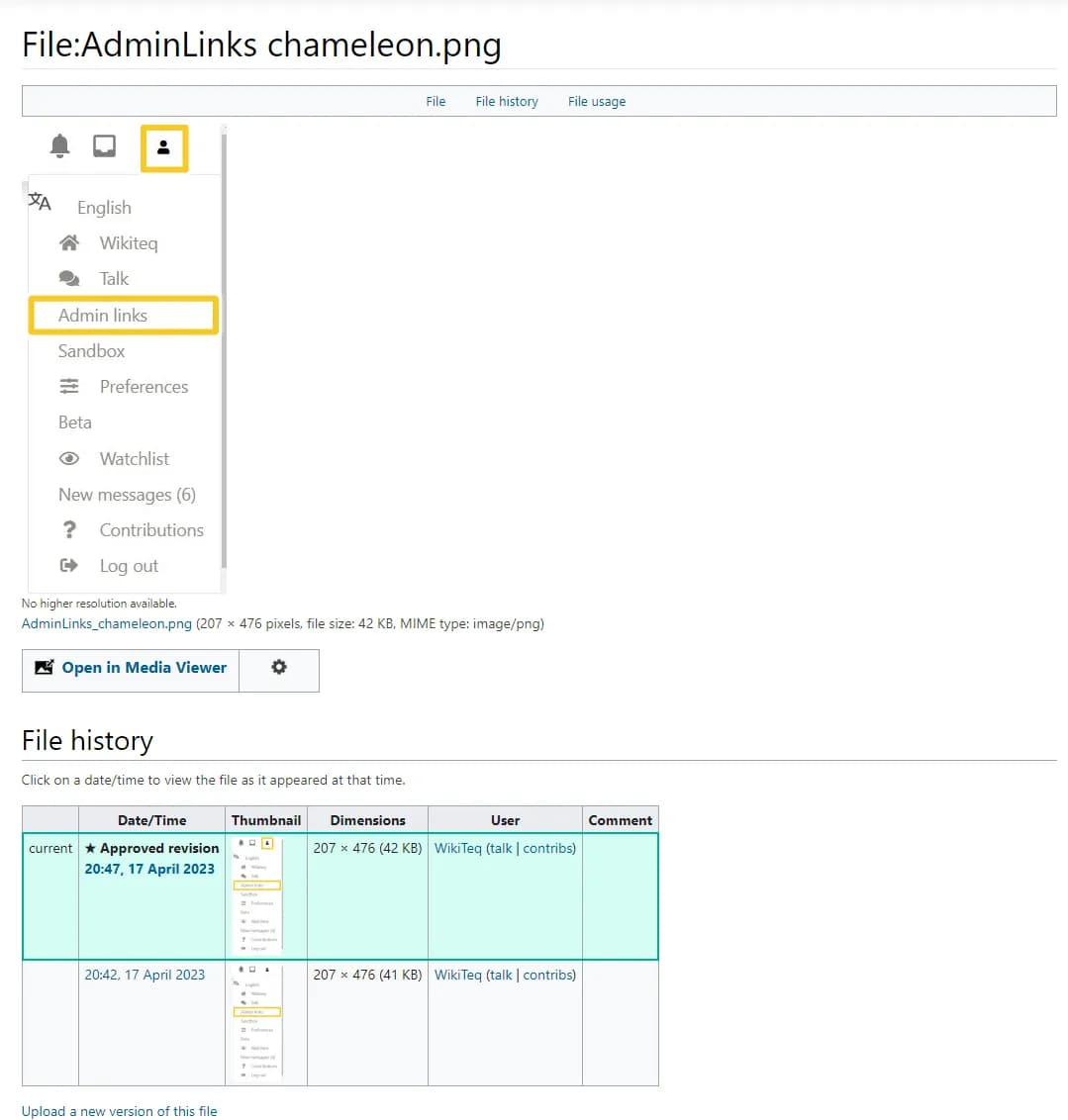Click the Talk speech bubble icon
Screen dimensions: 1068x1120
(68, 278)
